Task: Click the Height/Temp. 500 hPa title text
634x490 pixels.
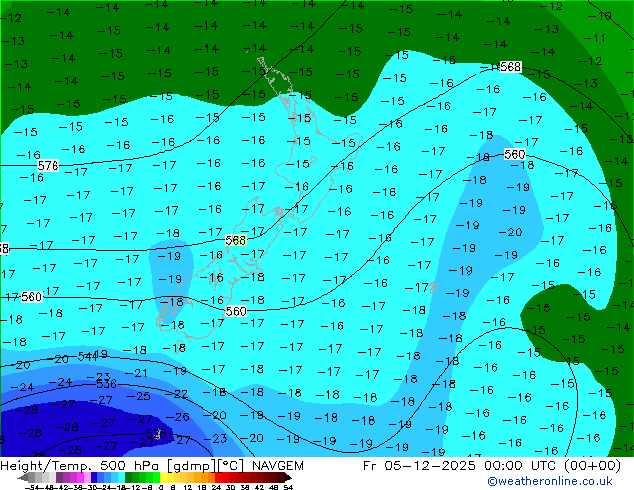Action: [x=80, y=466]
